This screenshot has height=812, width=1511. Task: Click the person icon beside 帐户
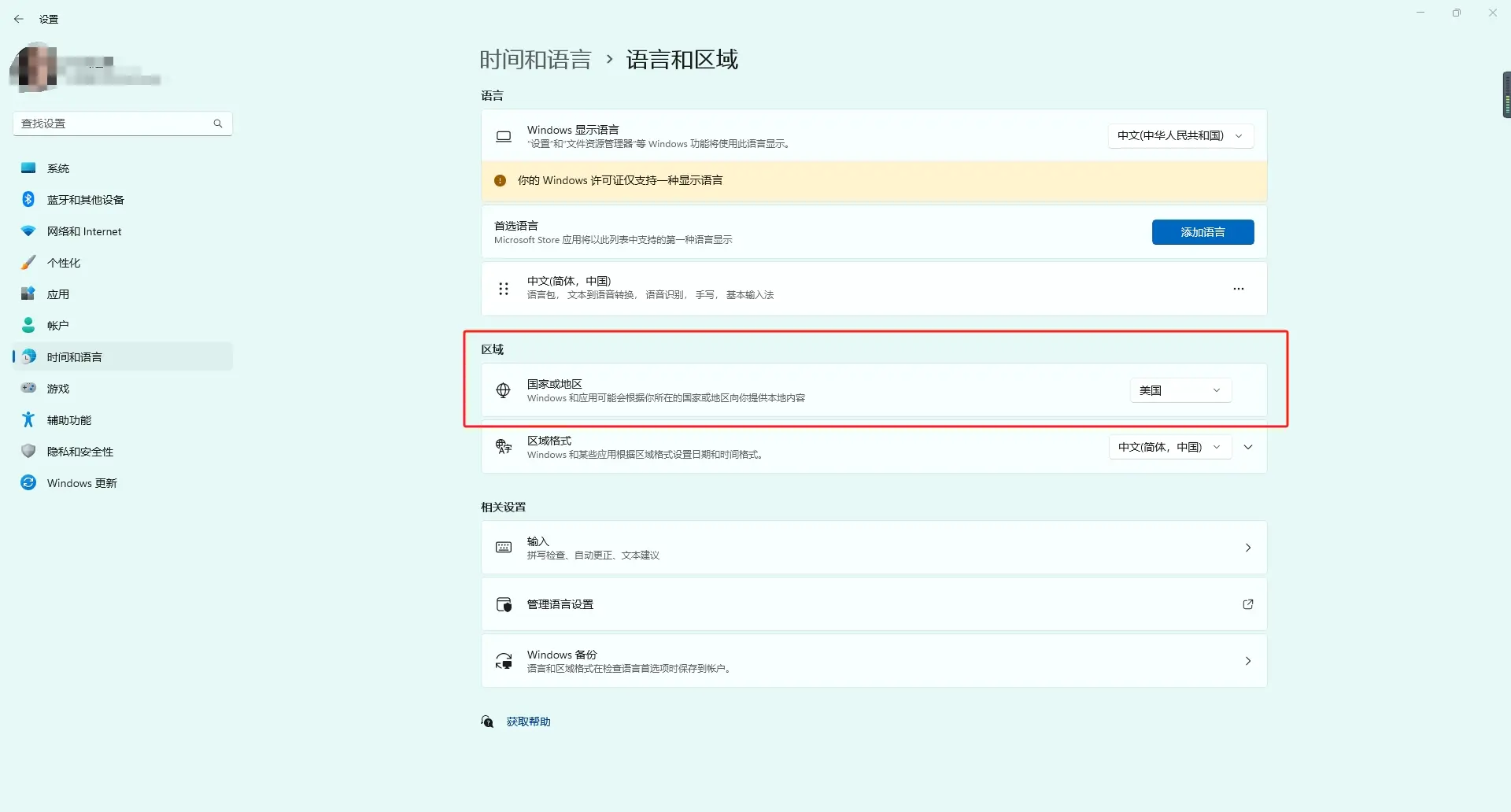[x=28, y=325]
